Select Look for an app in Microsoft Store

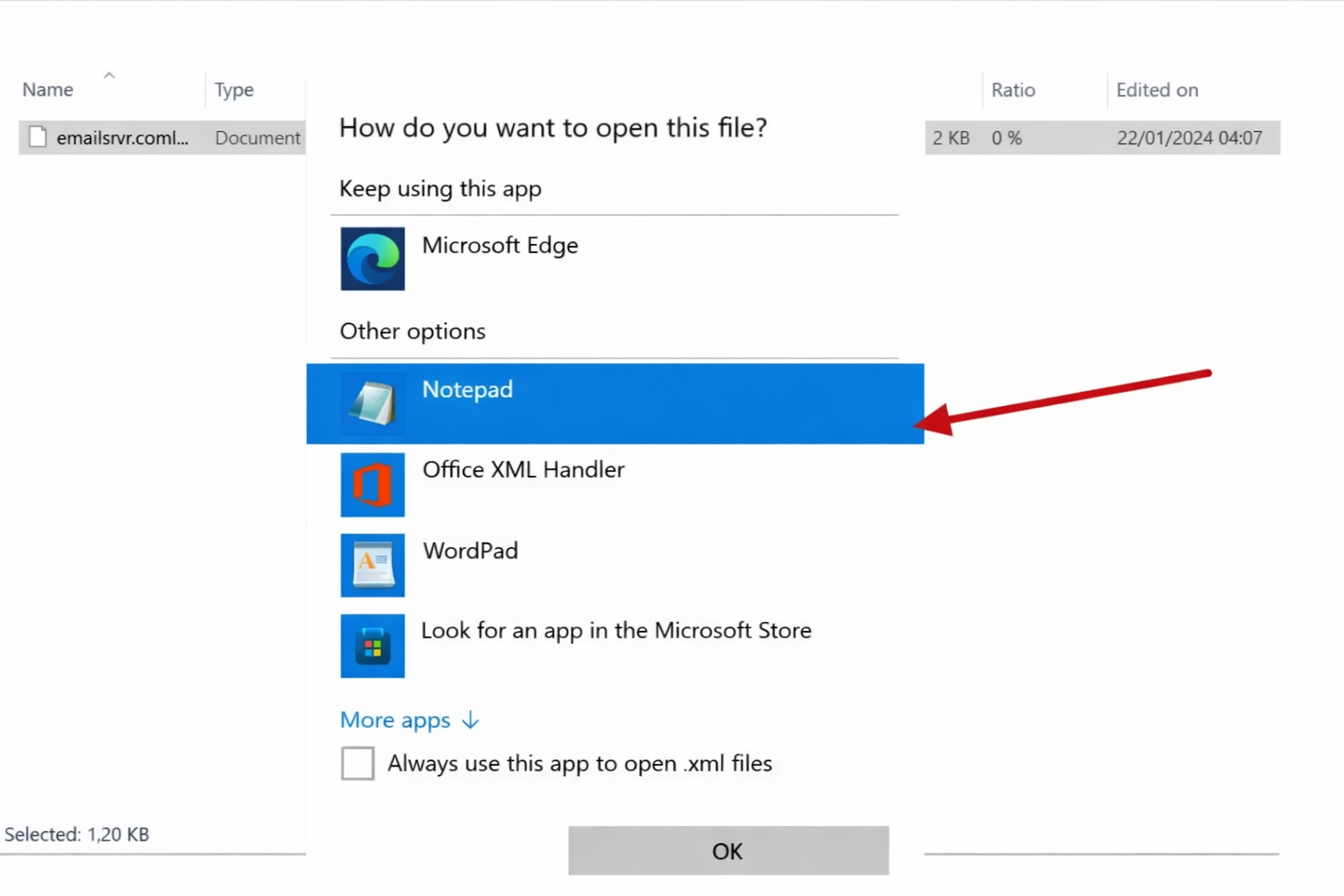[616, 631]
